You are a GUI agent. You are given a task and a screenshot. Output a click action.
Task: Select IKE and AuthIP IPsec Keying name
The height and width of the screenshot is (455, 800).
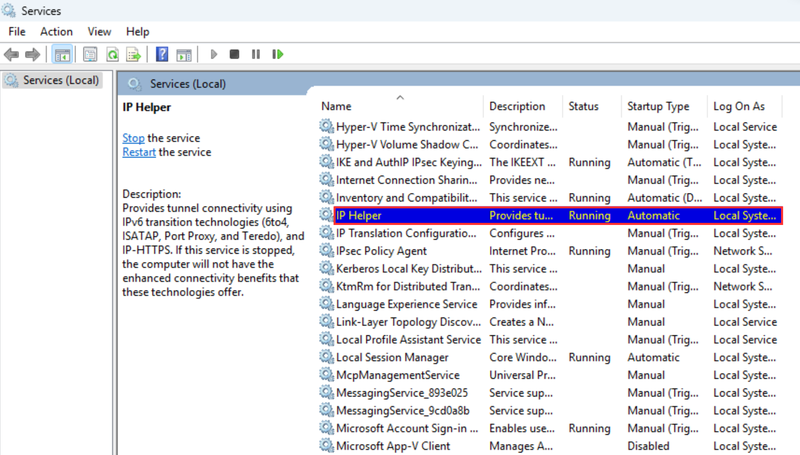[x=409, y=162]
